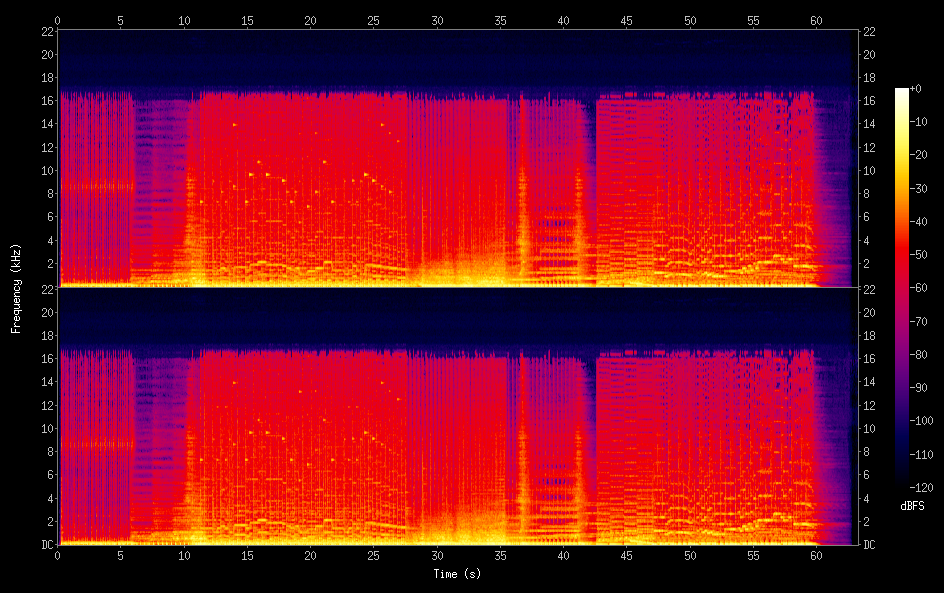Viewport: 944px width, 593px height.
Task: Click the "Time (s)" axis label
Action: 456,574
